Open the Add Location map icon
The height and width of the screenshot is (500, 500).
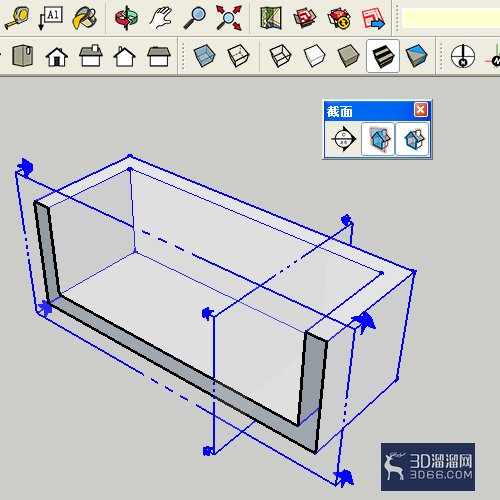coord(271,18)
